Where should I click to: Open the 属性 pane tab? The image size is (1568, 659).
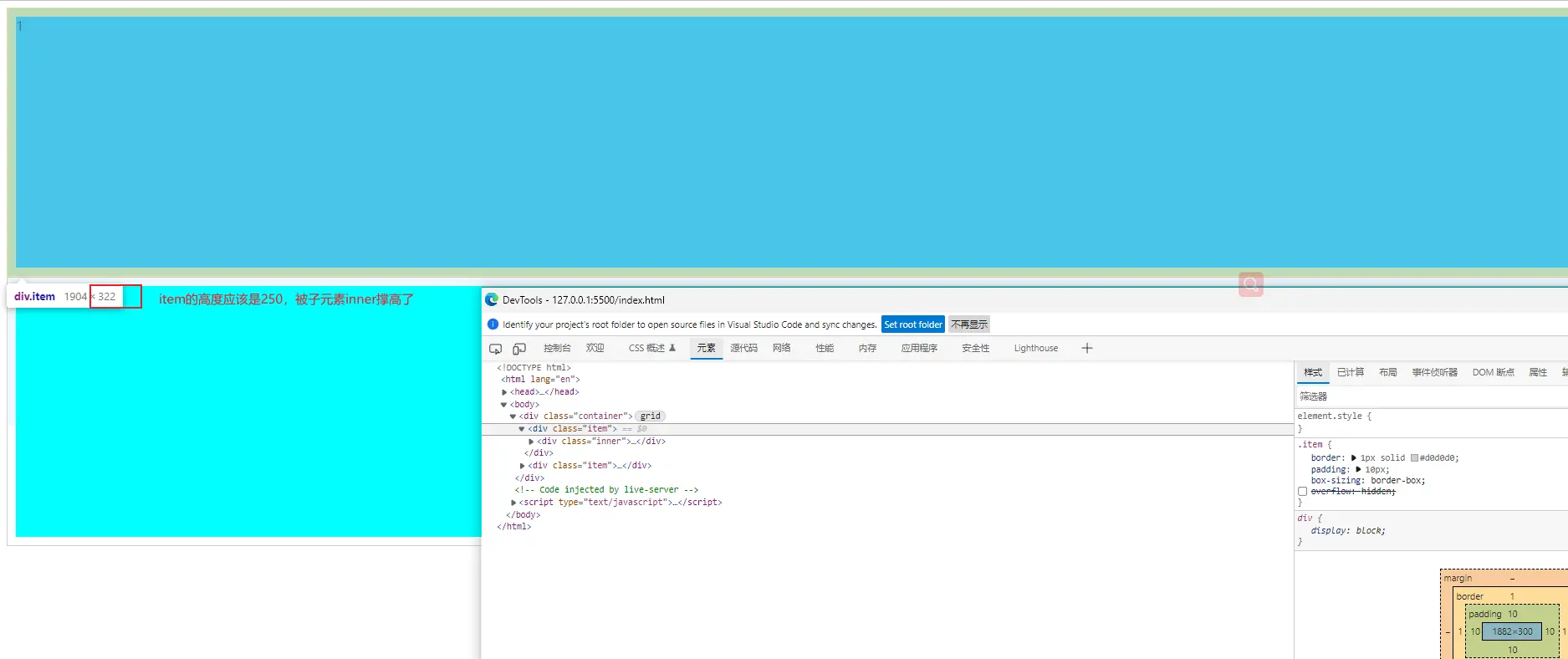tap(1538, 372)
